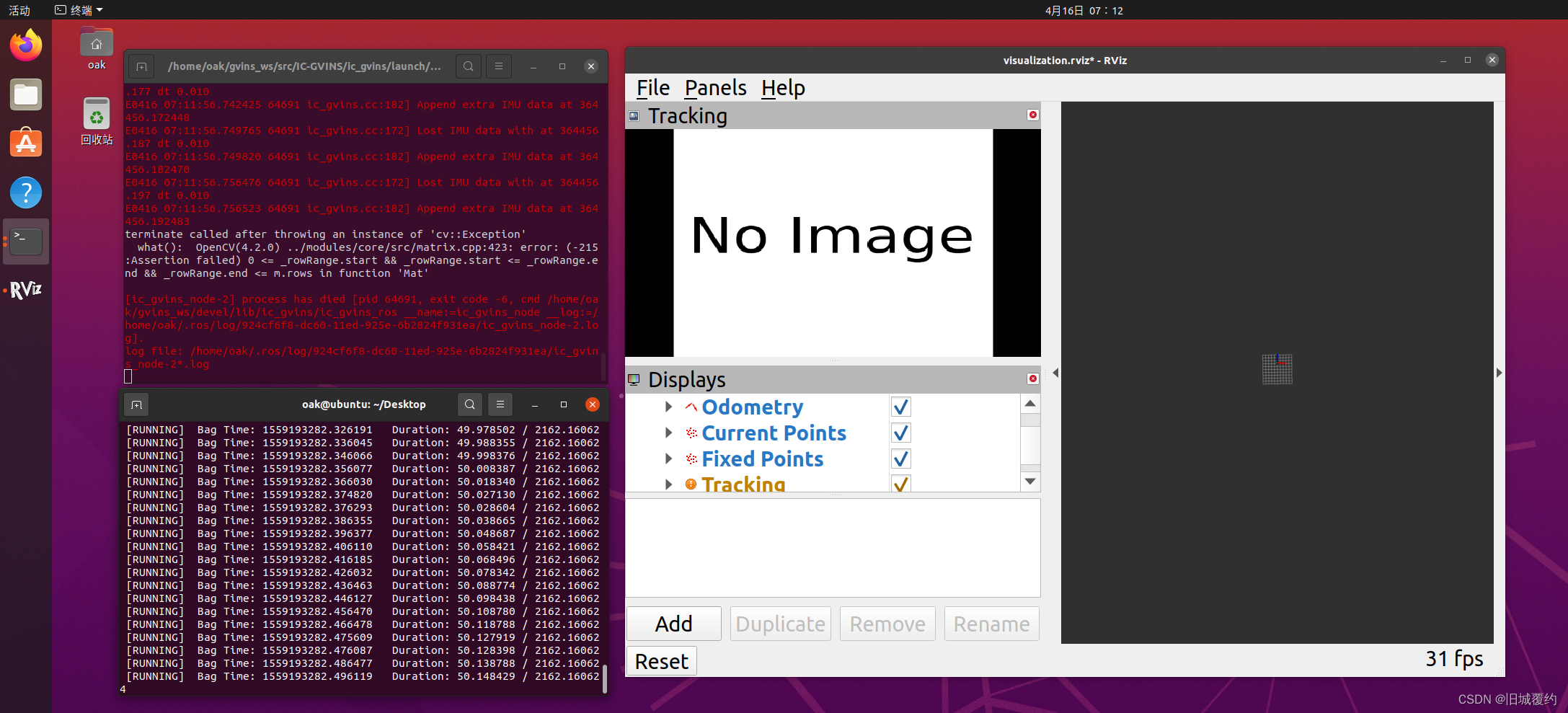1568x713 pixels.
Task: Maximize the Desktop terminal window
Action: coord(564,404)
